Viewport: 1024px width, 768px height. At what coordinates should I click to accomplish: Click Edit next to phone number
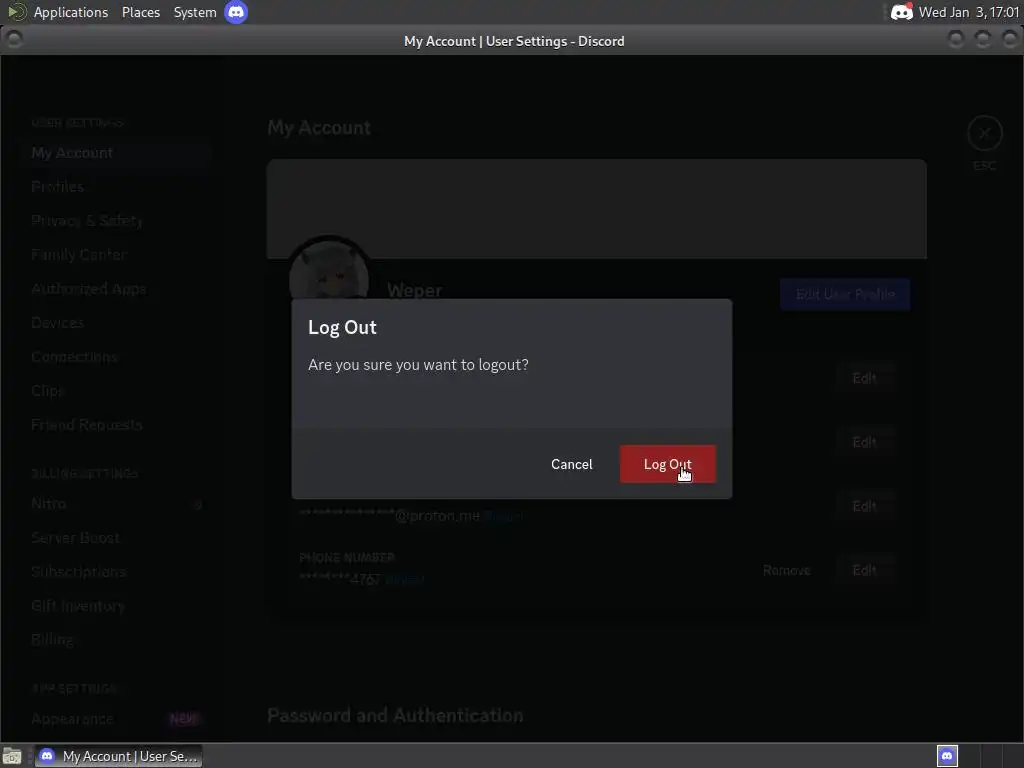click(x=864, y=571)
